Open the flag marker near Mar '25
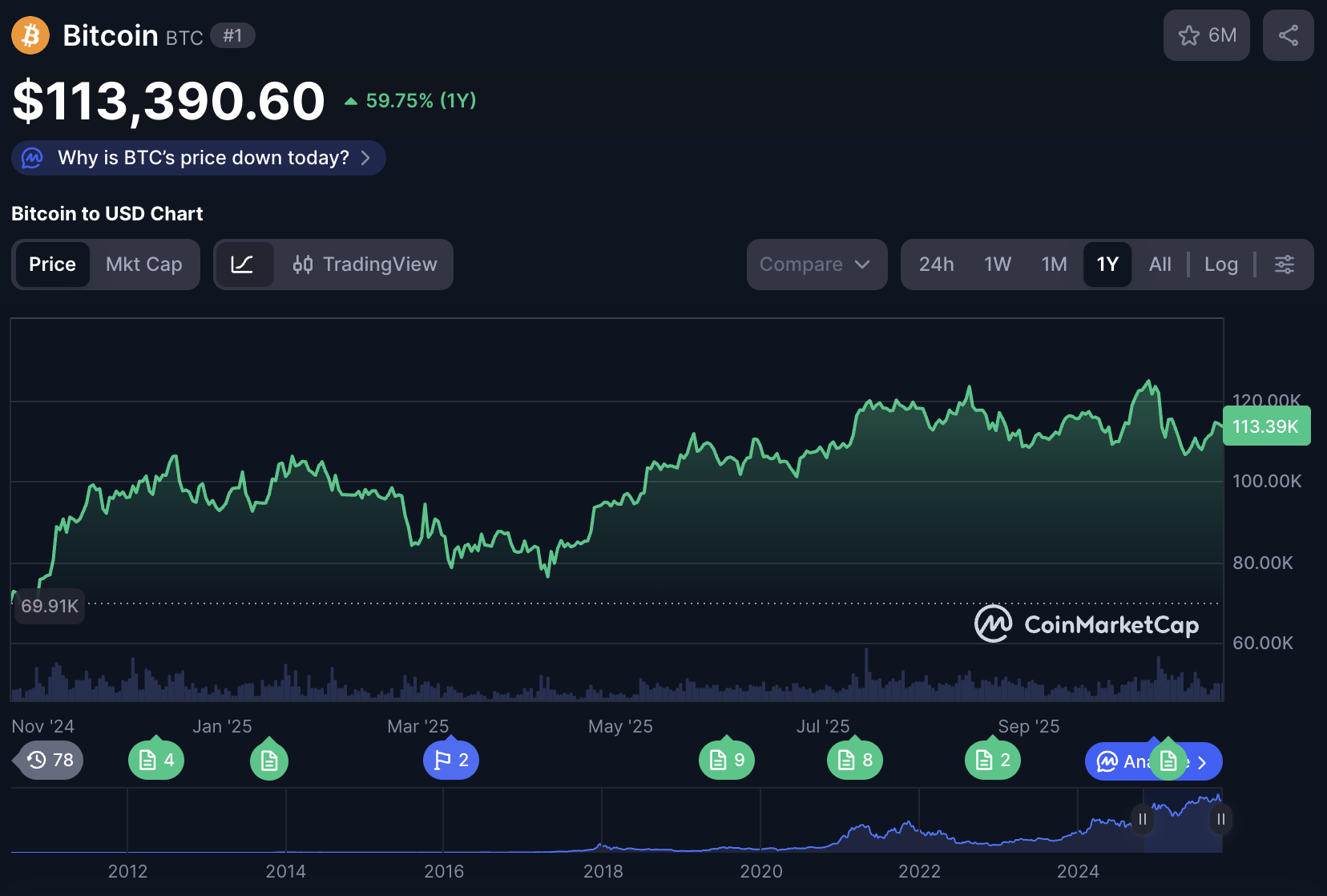The height and width of the screenshot is (896, 1327). click(450, 760)
